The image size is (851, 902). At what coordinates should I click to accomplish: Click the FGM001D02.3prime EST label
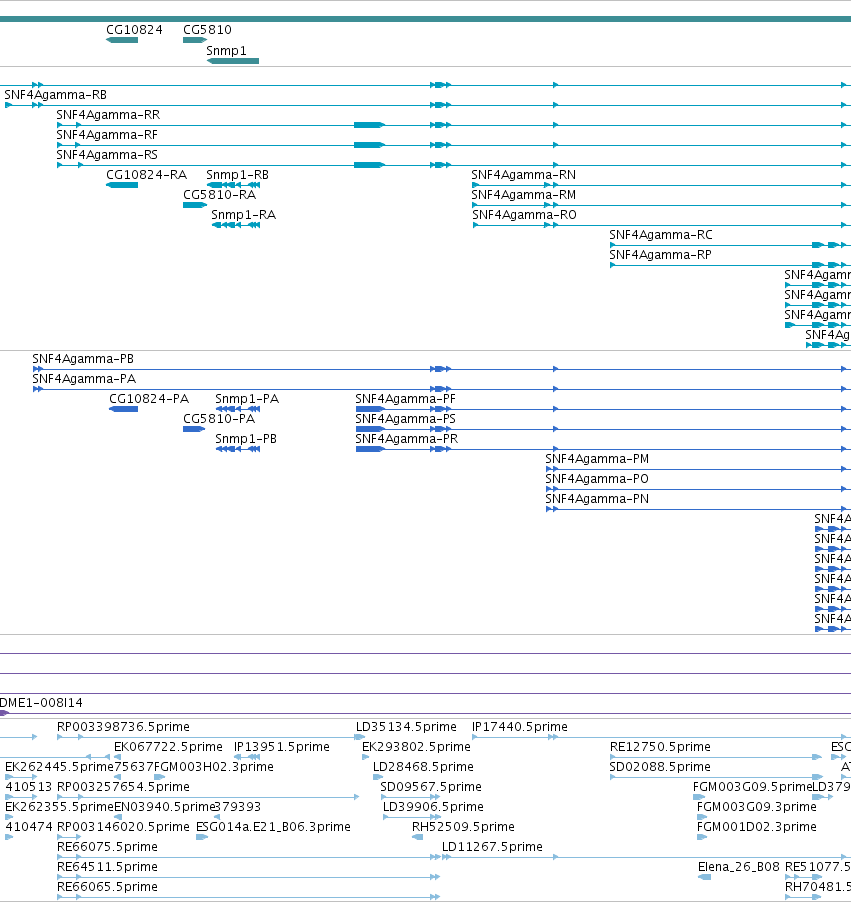pyautogui.click(x=757, y=827)
